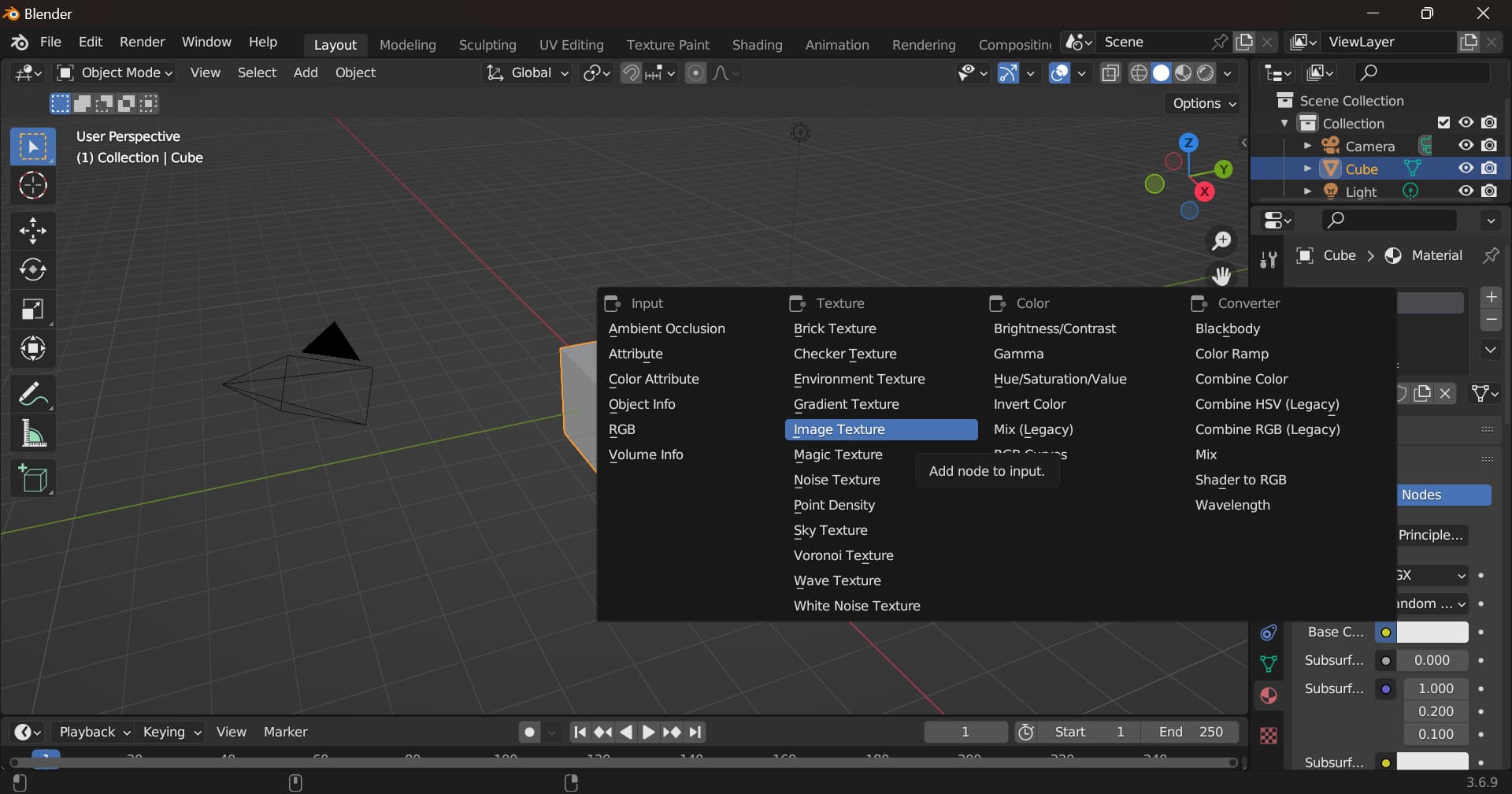Select the Cursor tool in toolbar
Screen dimensions: 1512x794
[32, 186]
